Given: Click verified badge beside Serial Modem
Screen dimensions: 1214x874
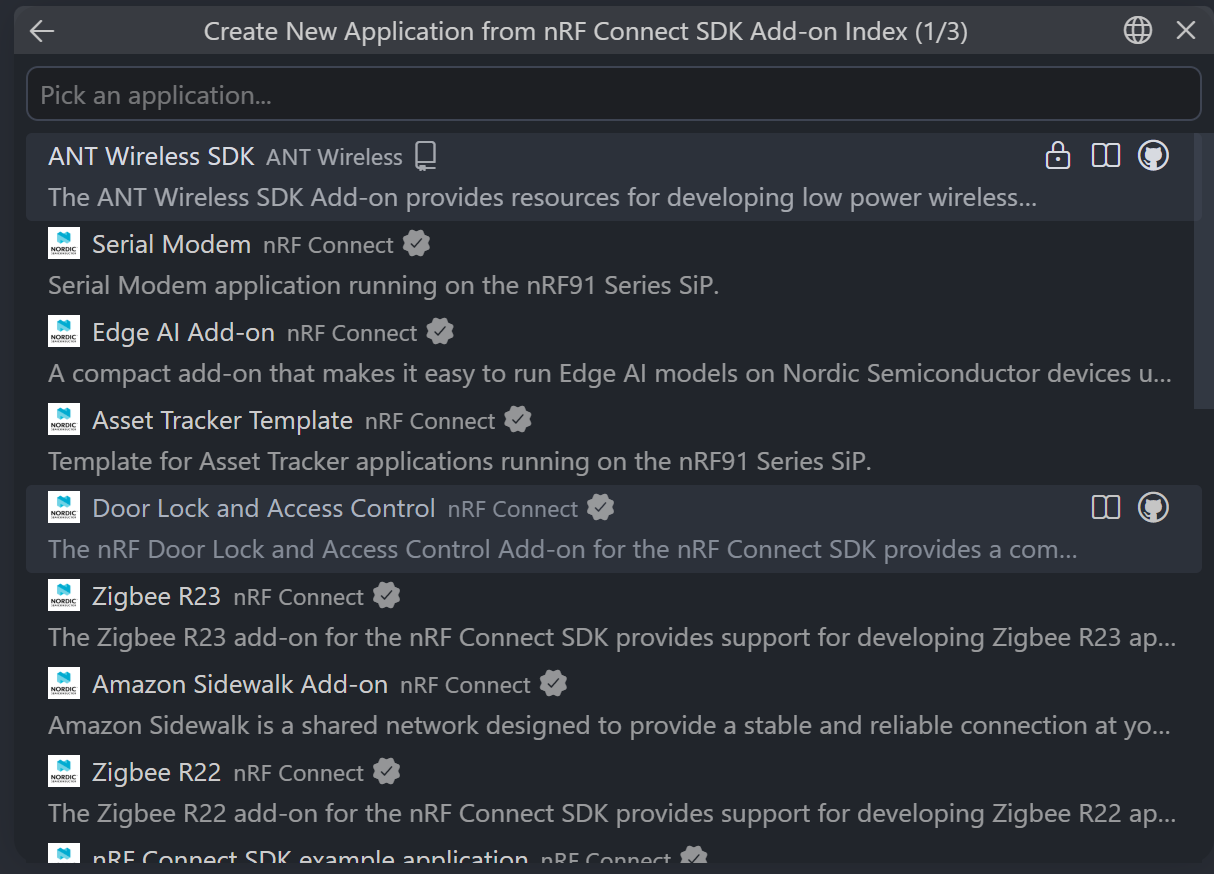Looking at the screenshot, I should (417, 244).
